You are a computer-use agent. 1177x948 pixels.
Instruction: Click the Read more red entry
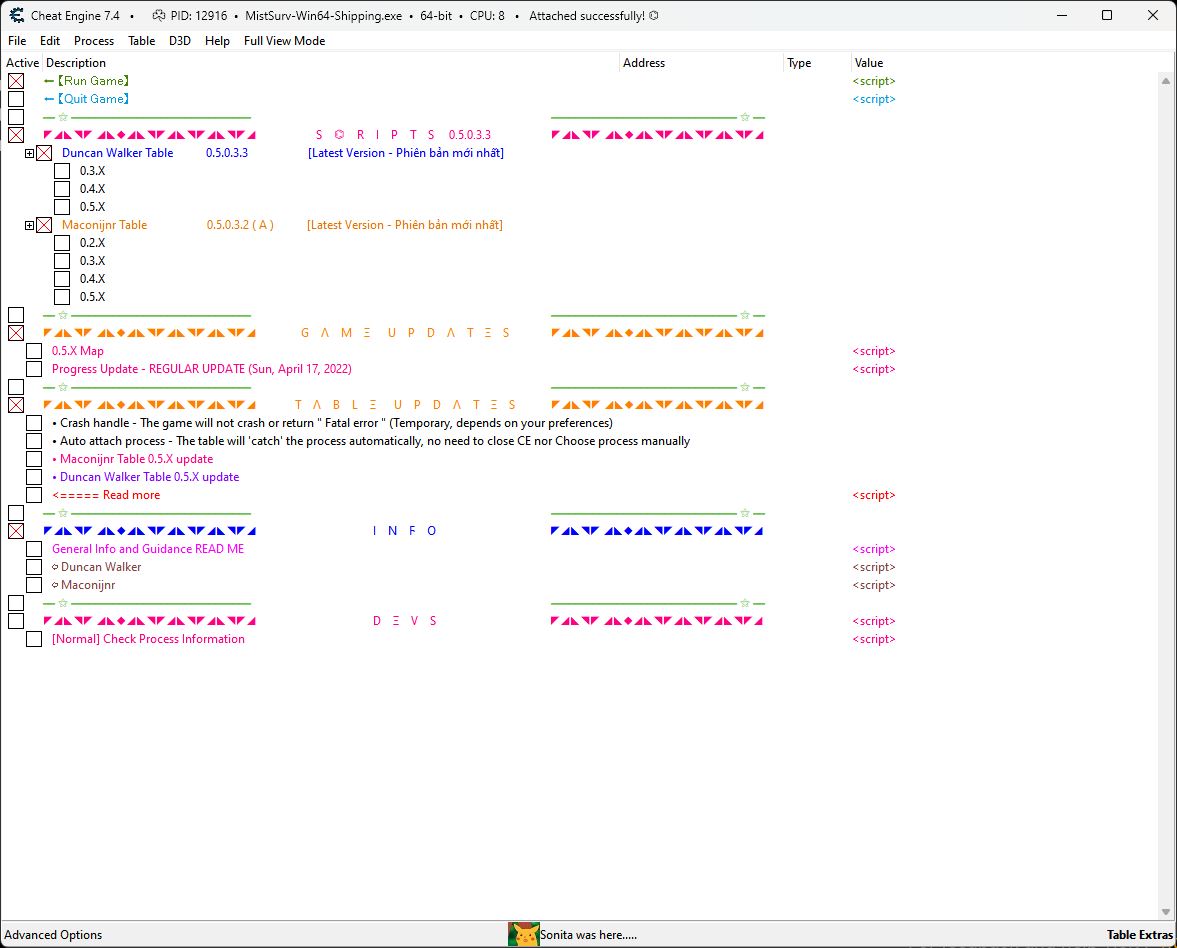(x=106, y=495)
